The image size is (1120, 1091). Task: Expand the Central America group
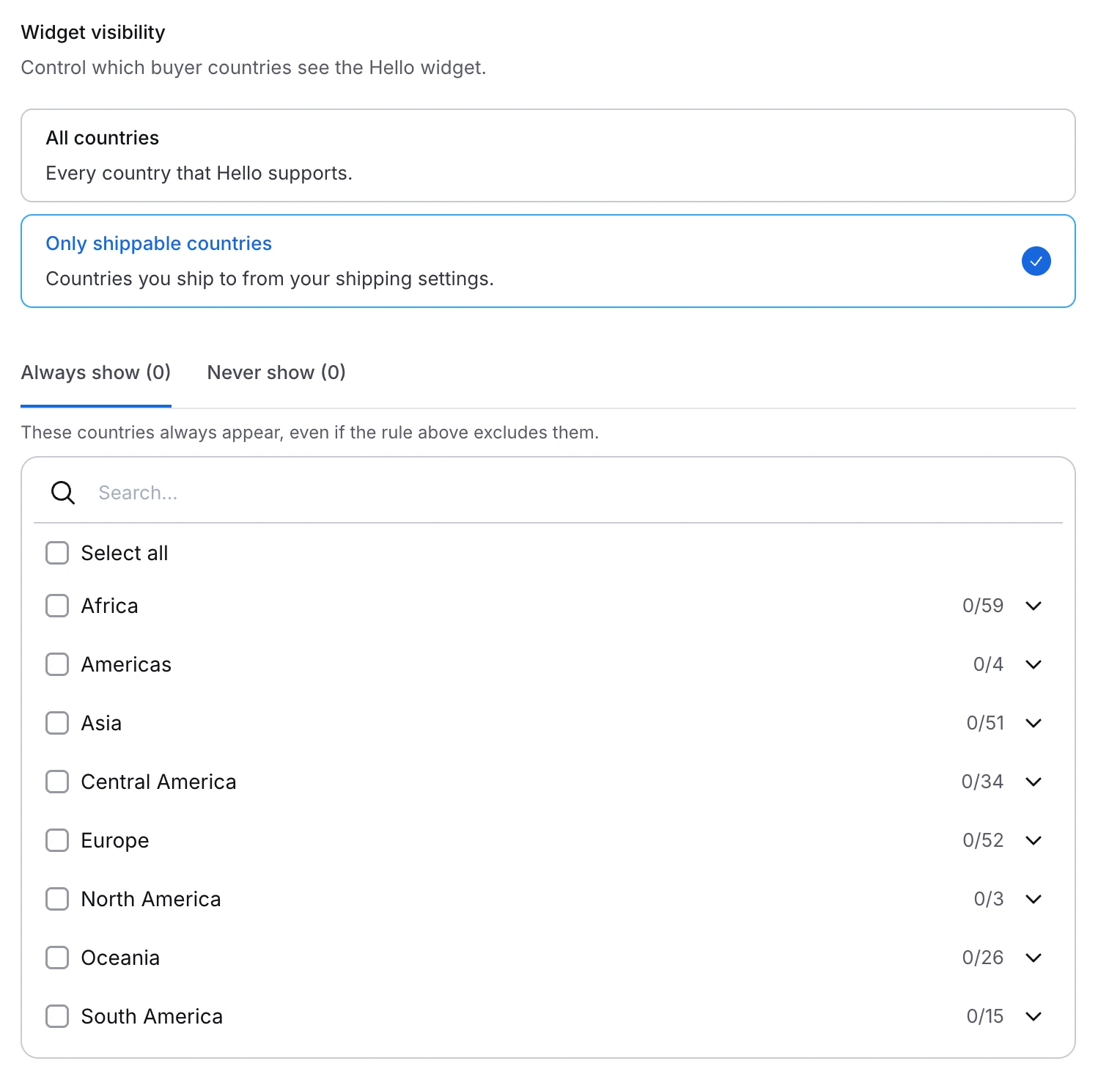pos(1034,782)
